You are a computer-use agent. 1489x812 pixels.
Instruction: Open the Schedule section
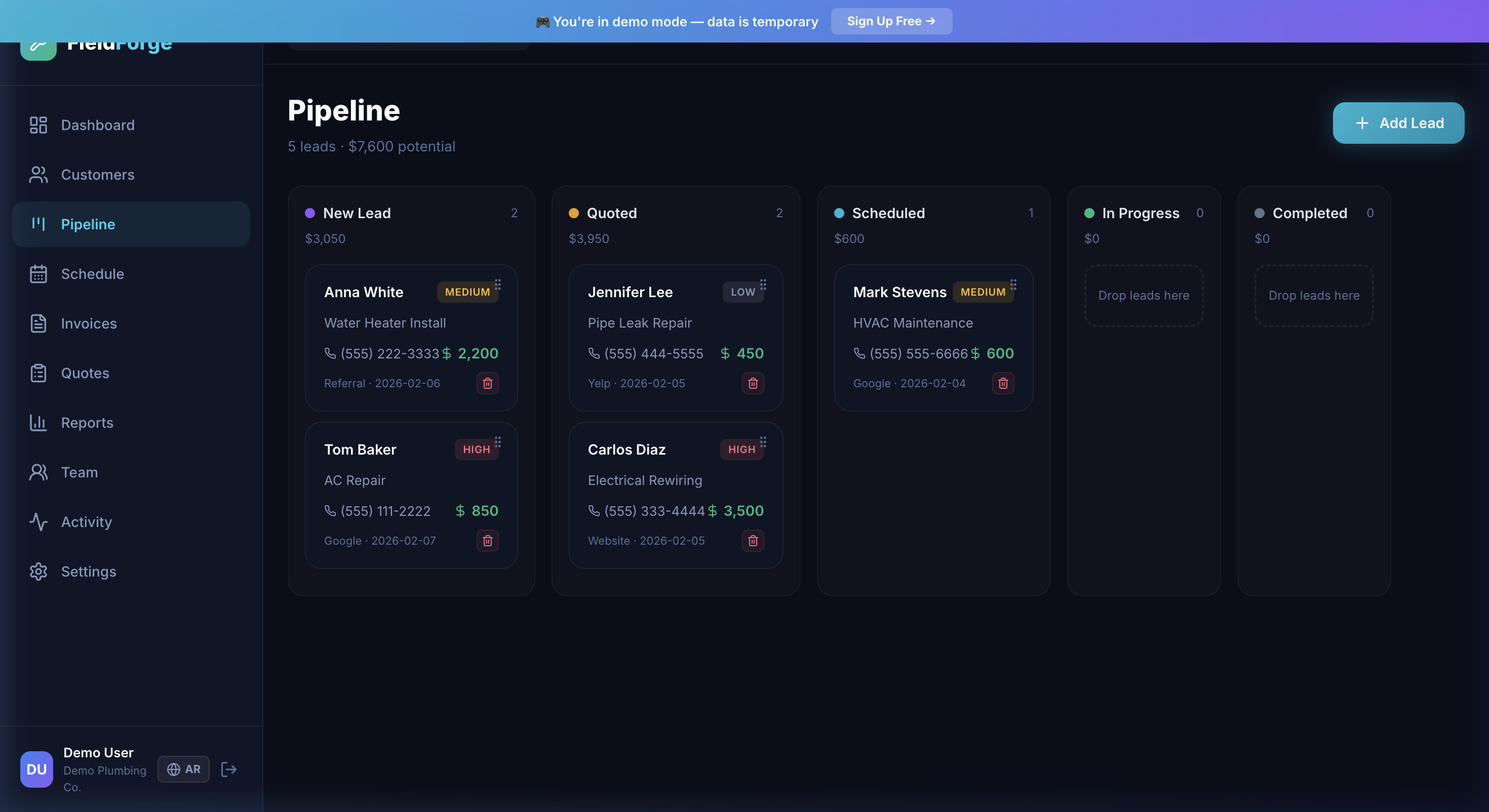tap(93, 274)
